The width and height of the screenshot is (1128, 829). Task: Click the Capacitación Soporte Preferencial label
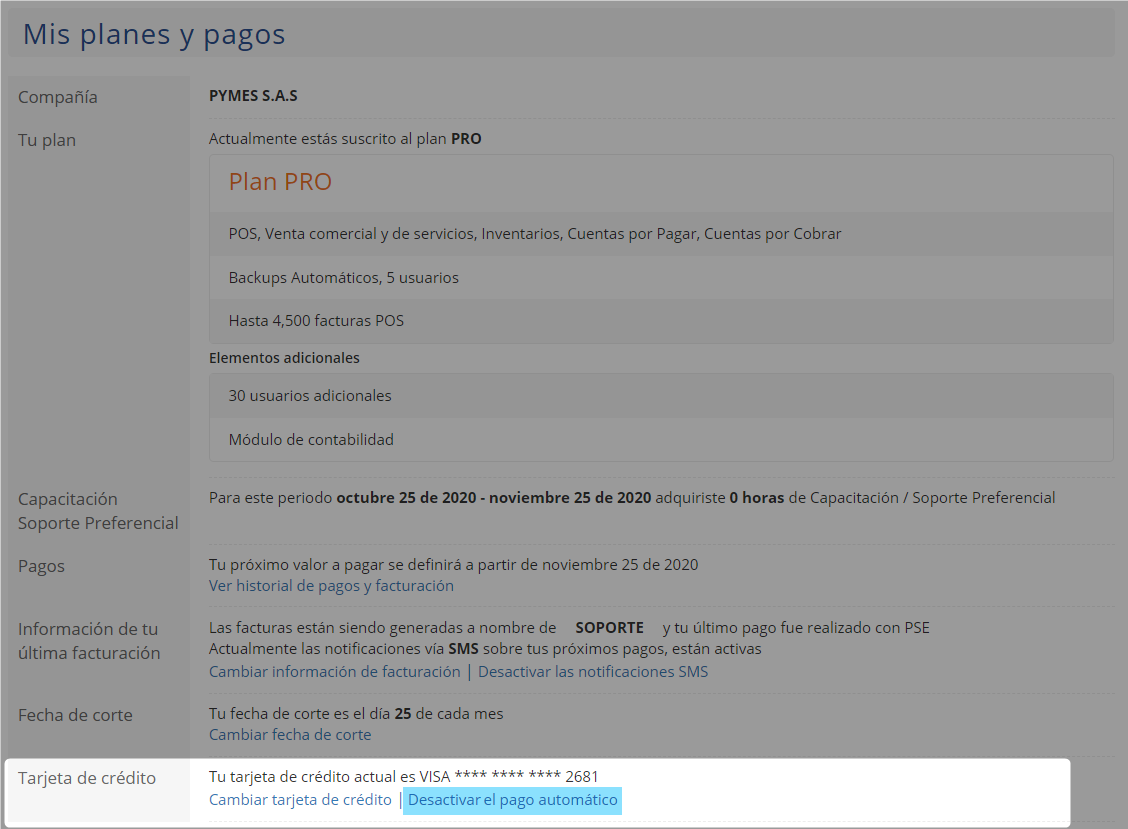point(98,511)
